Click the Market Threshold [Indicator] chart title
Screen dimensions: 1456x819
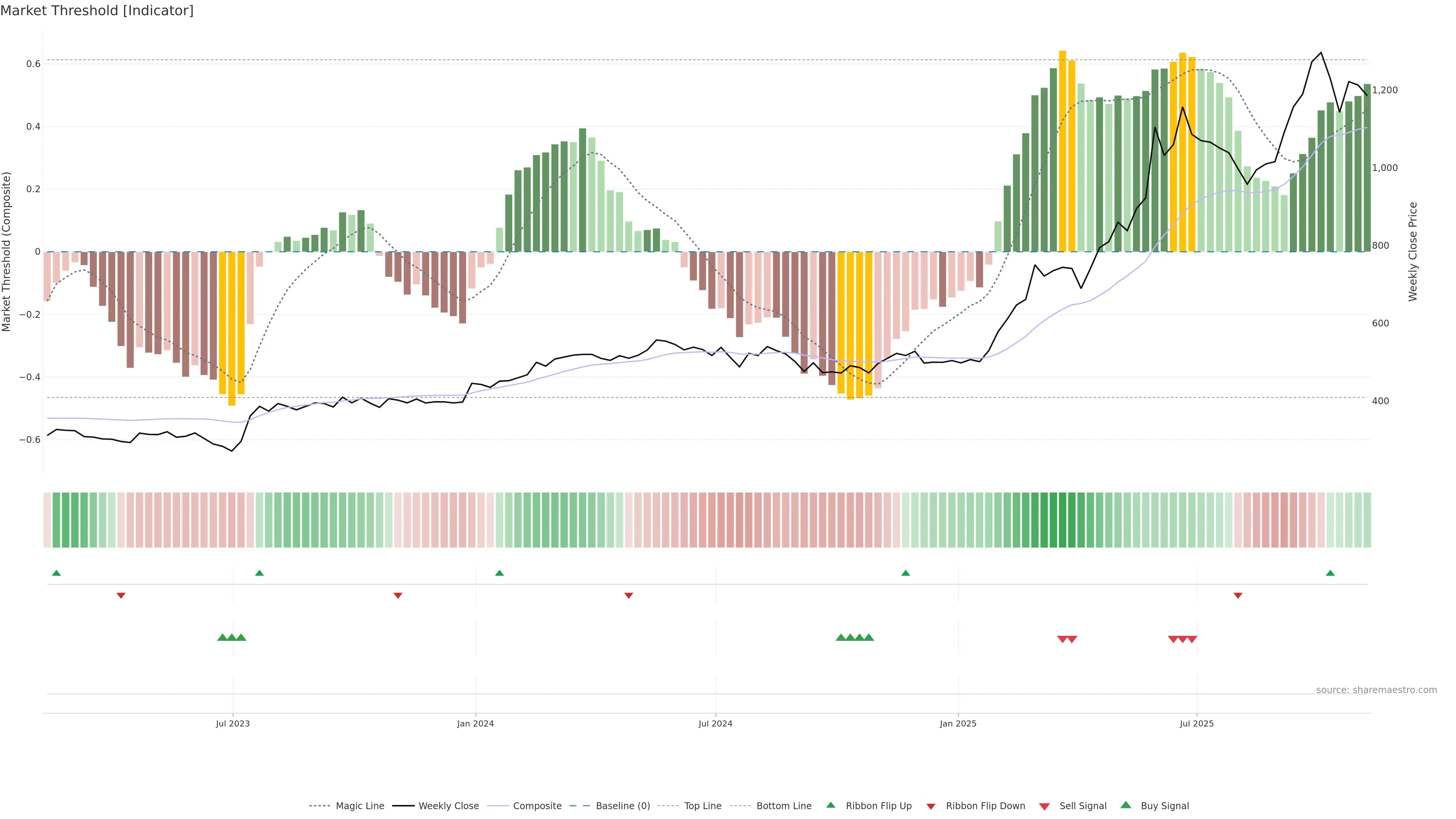point(97,11)
